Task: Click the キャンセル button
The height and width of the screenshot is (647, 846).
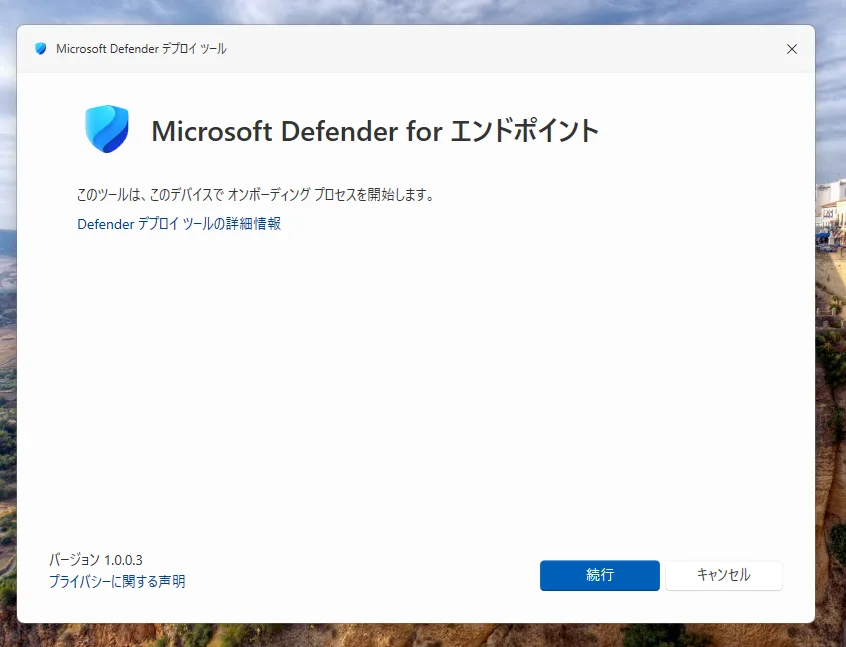Action: [x=724, y=575]
